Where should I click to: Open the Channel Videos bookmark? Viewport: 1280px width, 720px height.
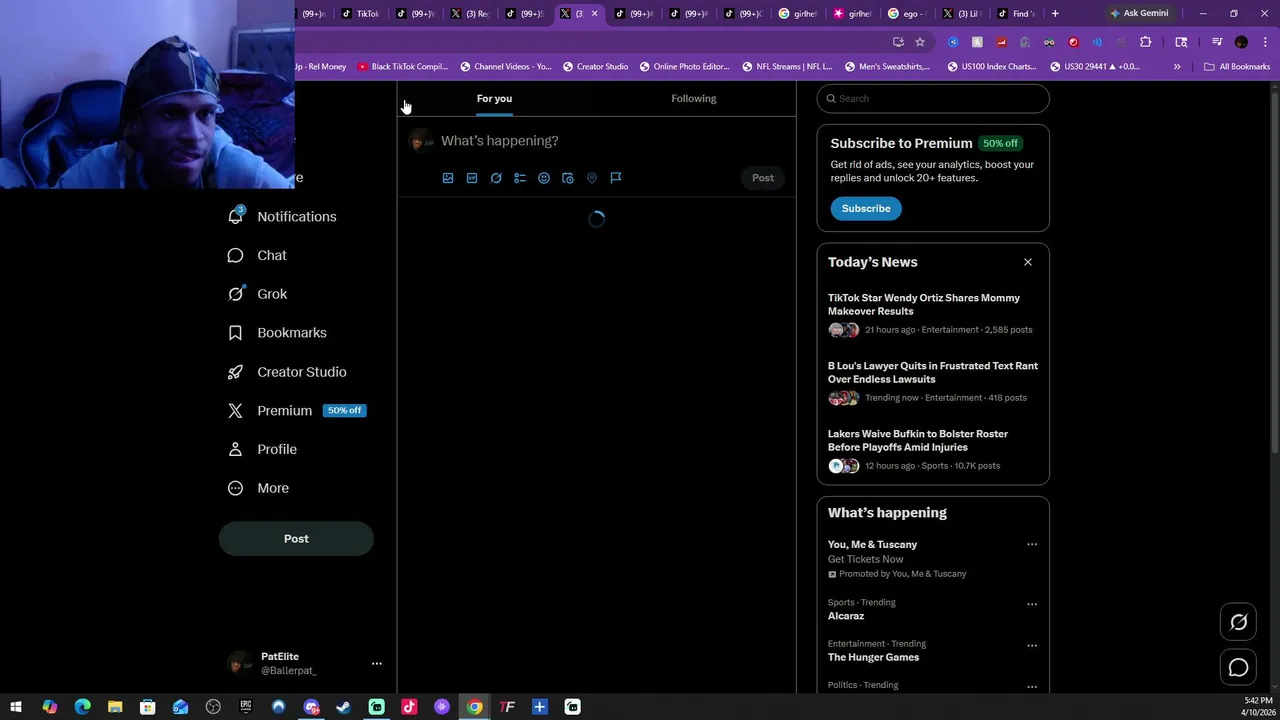coord(505,67)
